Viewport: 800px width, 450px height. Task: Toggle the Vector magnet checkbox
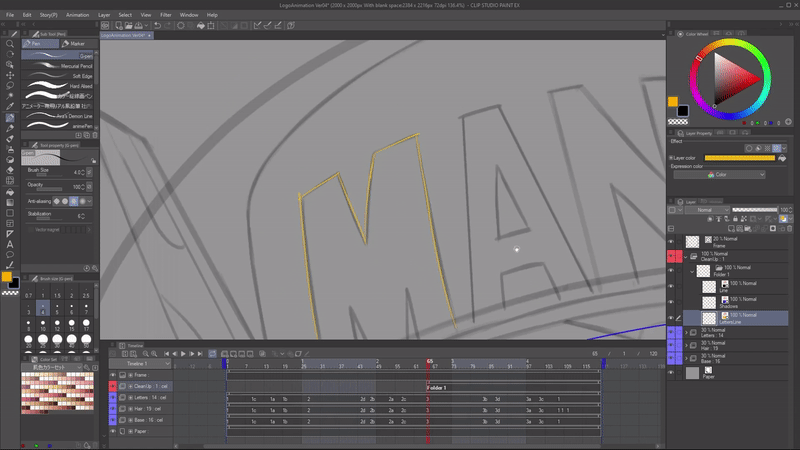30,230
